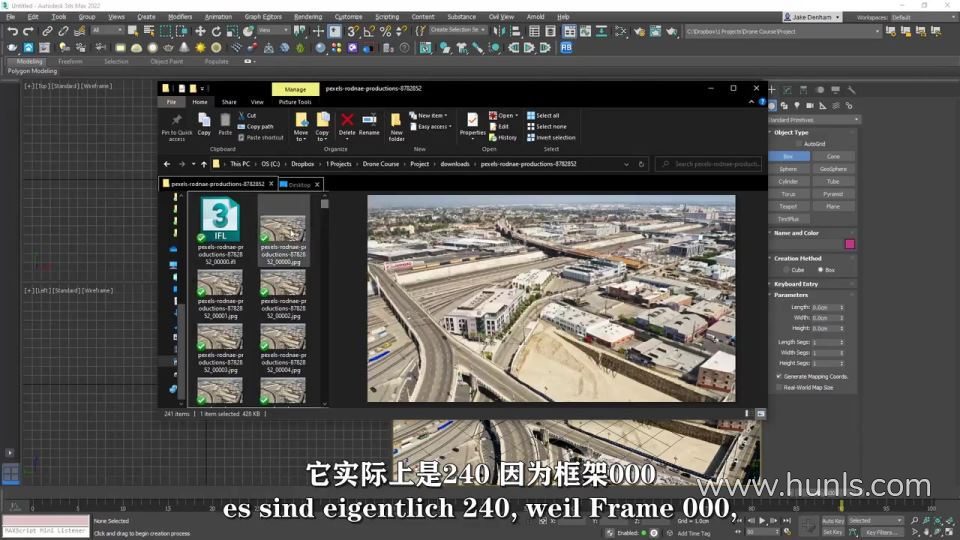Screen dimensions: 960x540
Task: Select the Lights category in Create panel
Action: [797, 105]
